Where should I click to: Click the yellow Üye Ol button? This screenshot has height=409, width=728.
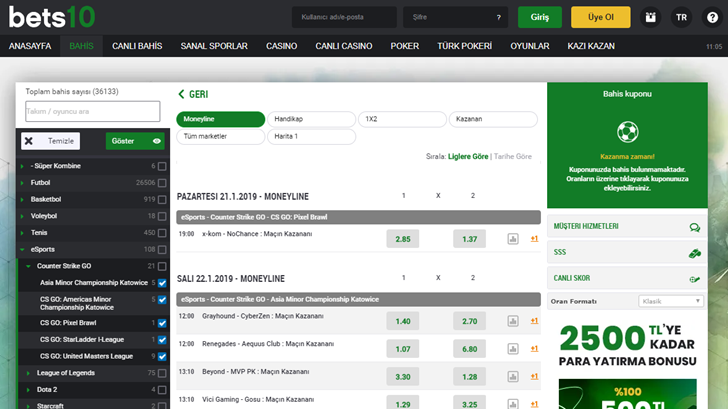click(601, 18)
